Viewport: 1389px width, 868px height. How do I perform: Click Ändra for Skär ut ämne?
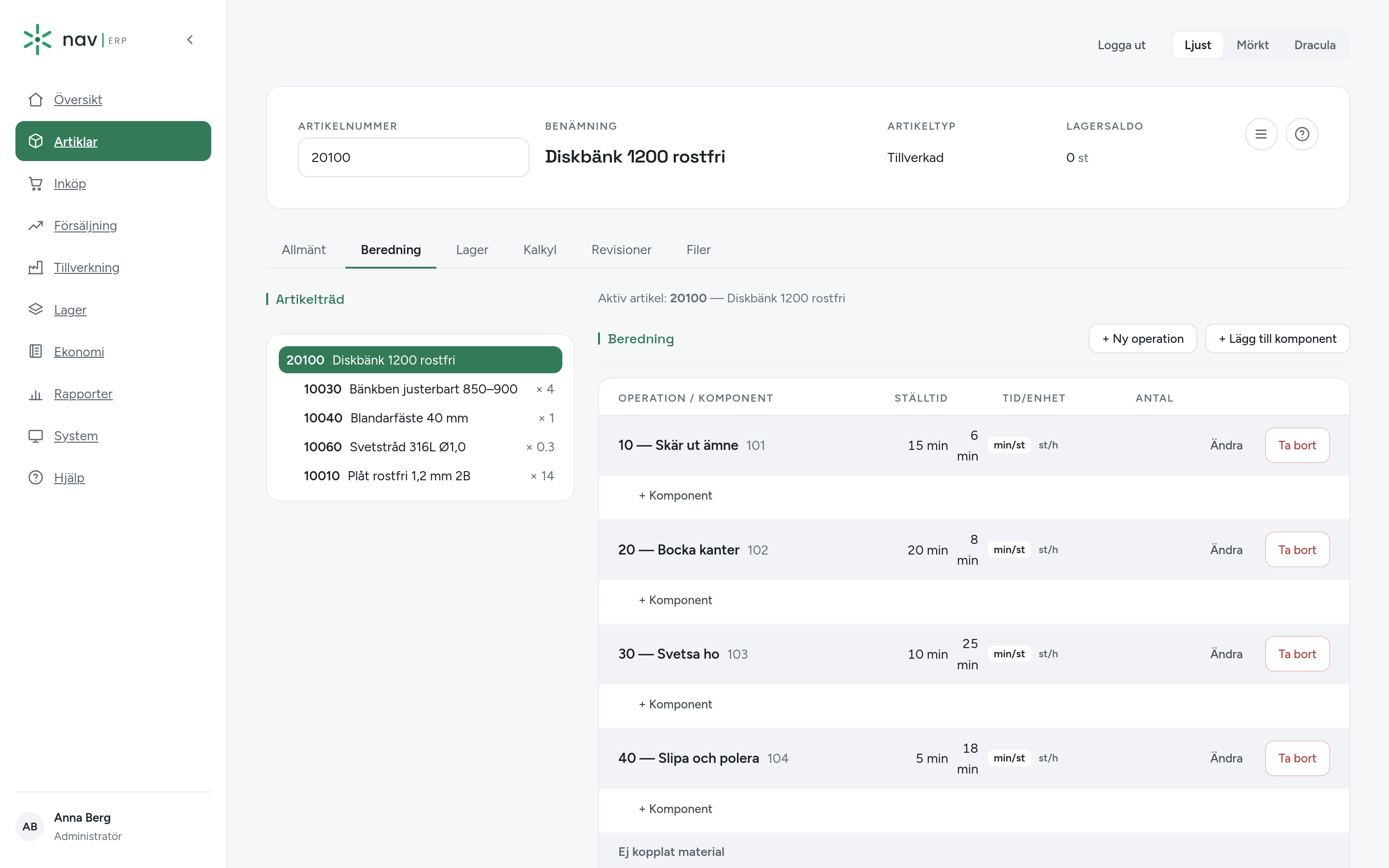click(x=1226, y=445)
